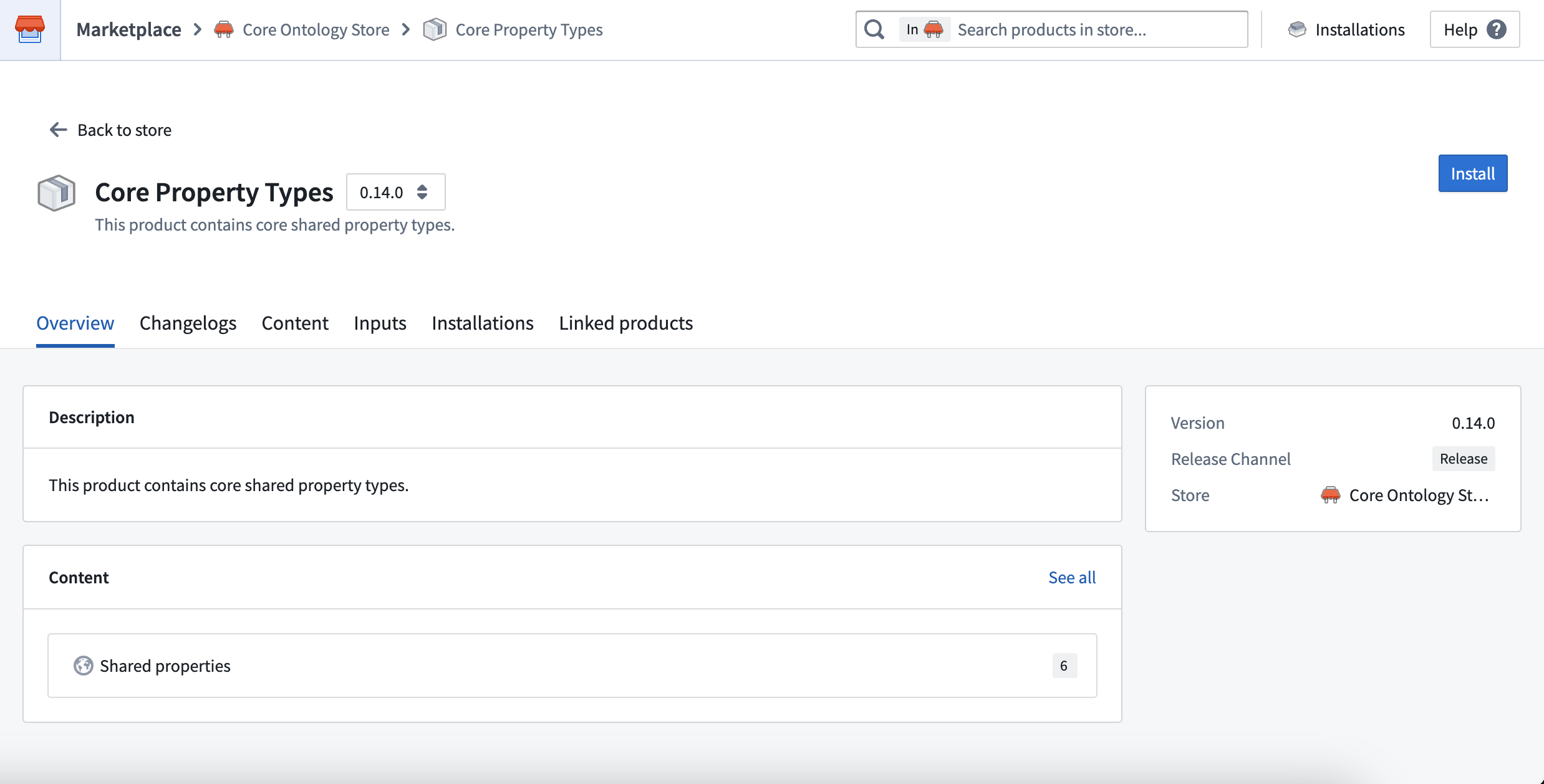Expand the Release Channel details

pos(1463,458)
